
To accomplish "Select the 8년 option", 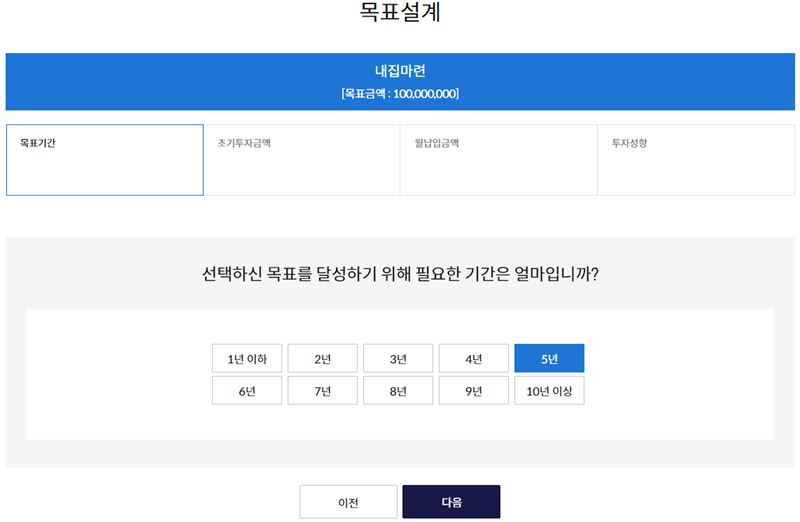I will tap(398, 390).
